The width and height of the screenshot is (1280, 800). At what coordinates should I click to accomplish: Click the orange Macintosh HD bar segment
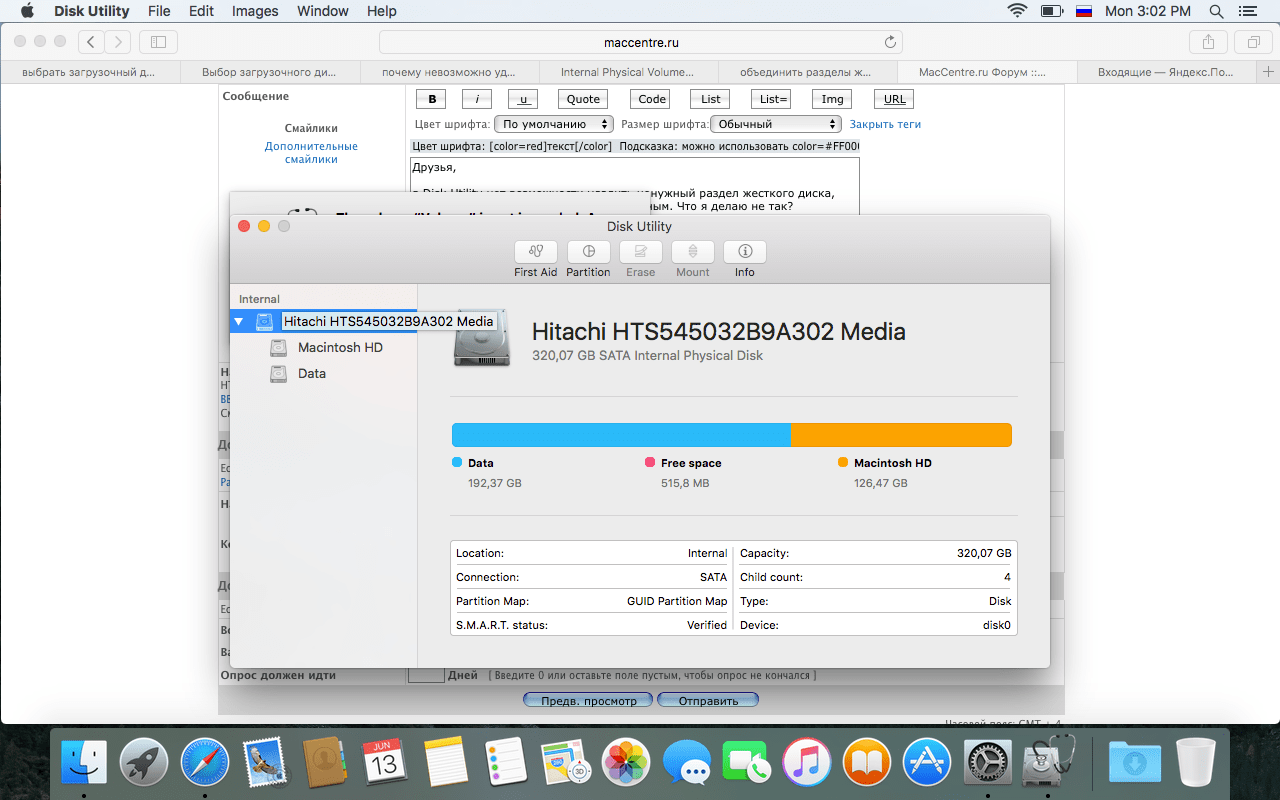(x=902, y=435)
